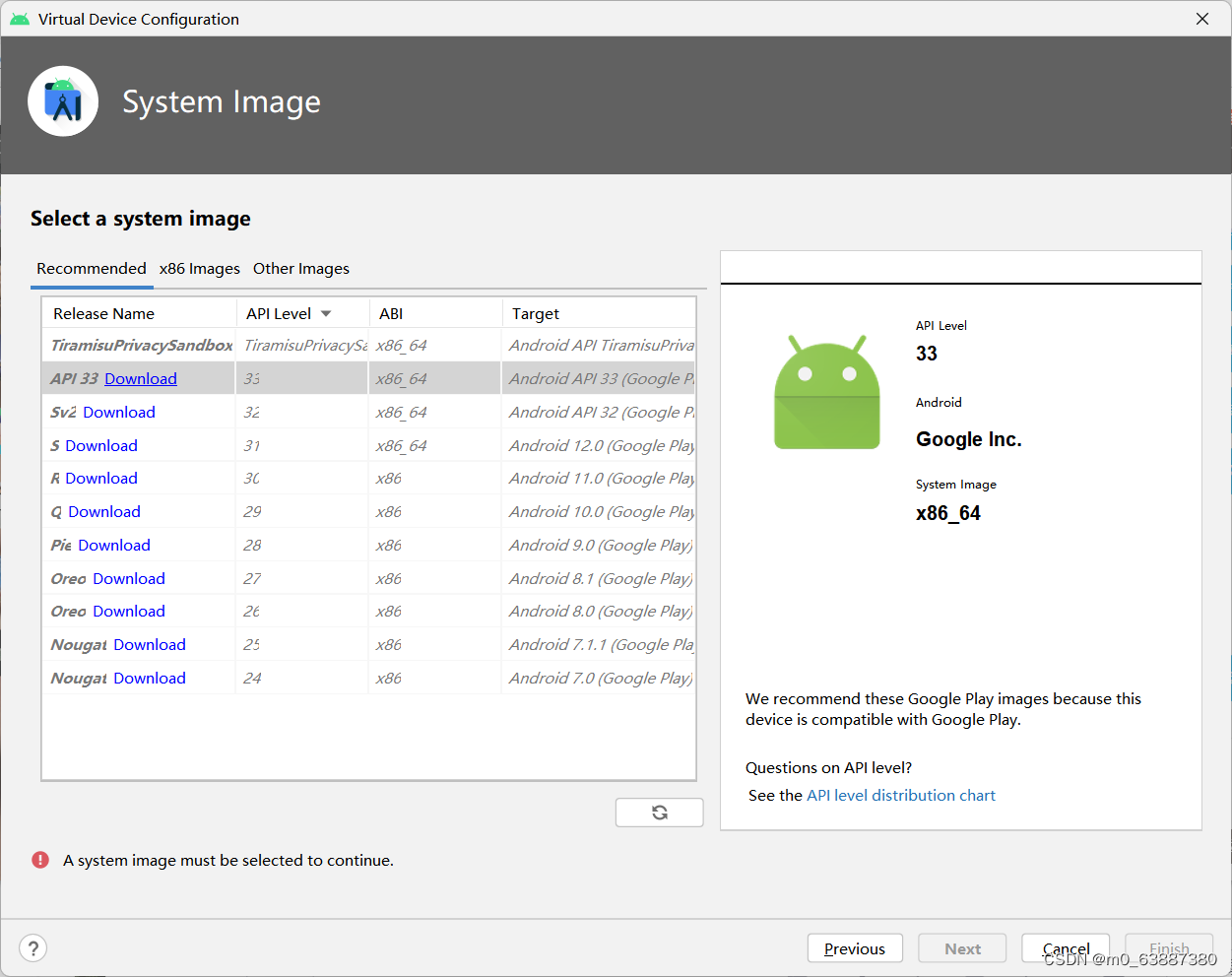The height and width of the screenshot is (977, 1232).
Task: Download the R system image
Action: 101,479
